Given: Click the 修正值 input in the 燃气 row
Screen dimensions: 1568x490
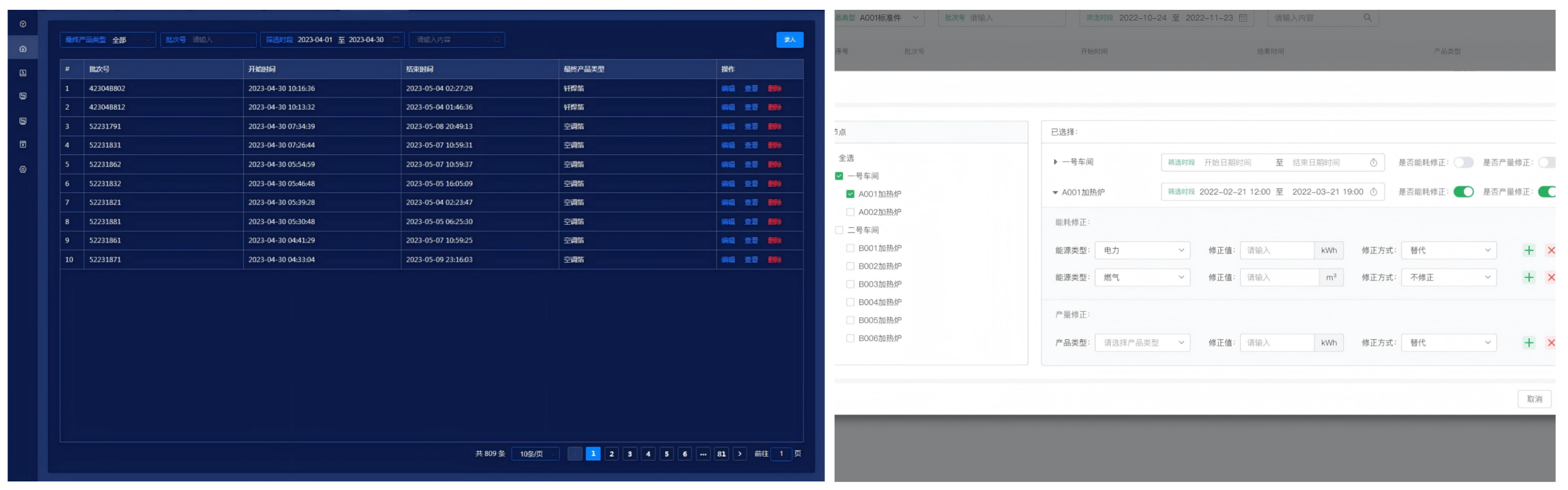Looking at the screenshot, I should 1279,277.
